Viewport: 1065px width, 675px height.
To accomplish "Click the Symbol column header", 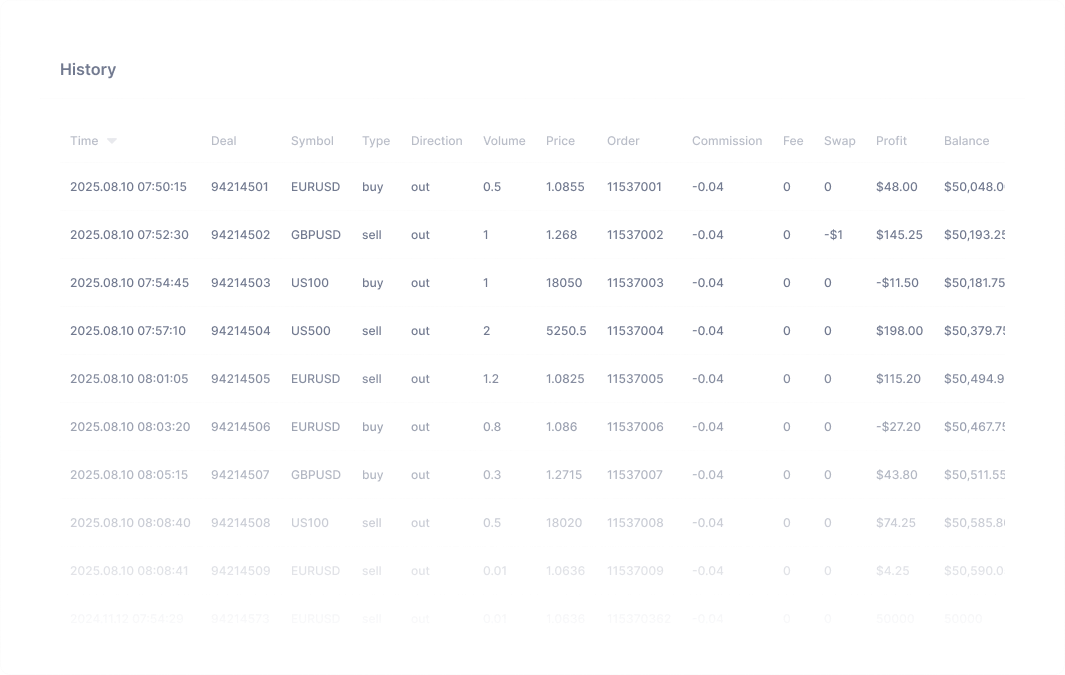I will point(312,141).
